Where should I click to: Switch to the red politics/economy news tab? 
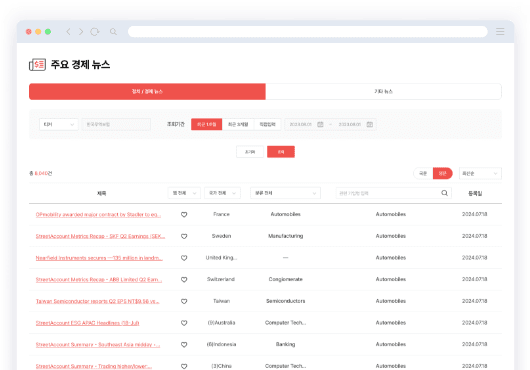tap(147, 92)
